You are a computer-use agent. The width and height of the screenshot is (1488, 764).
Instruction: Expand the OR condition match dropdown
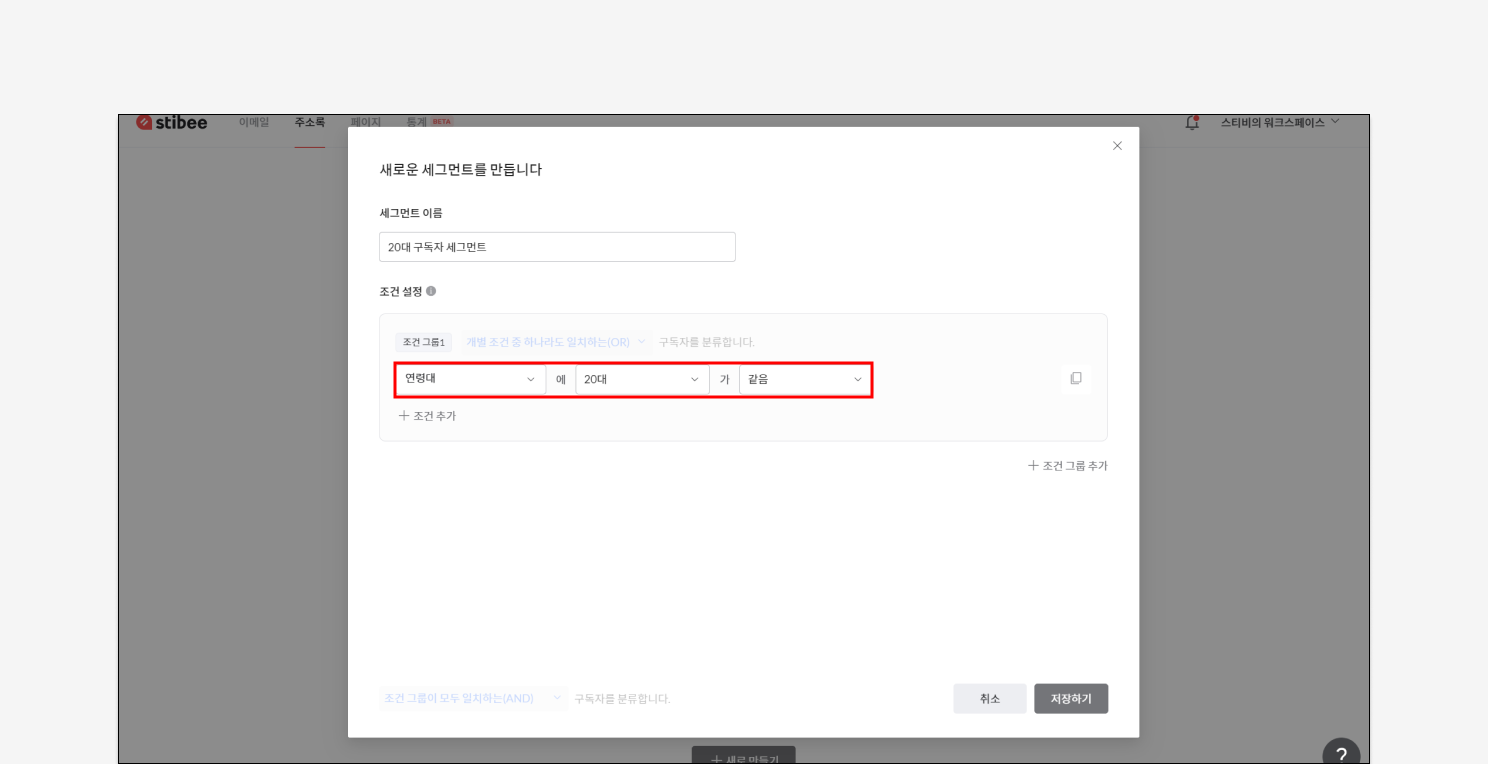pos(556,342)
